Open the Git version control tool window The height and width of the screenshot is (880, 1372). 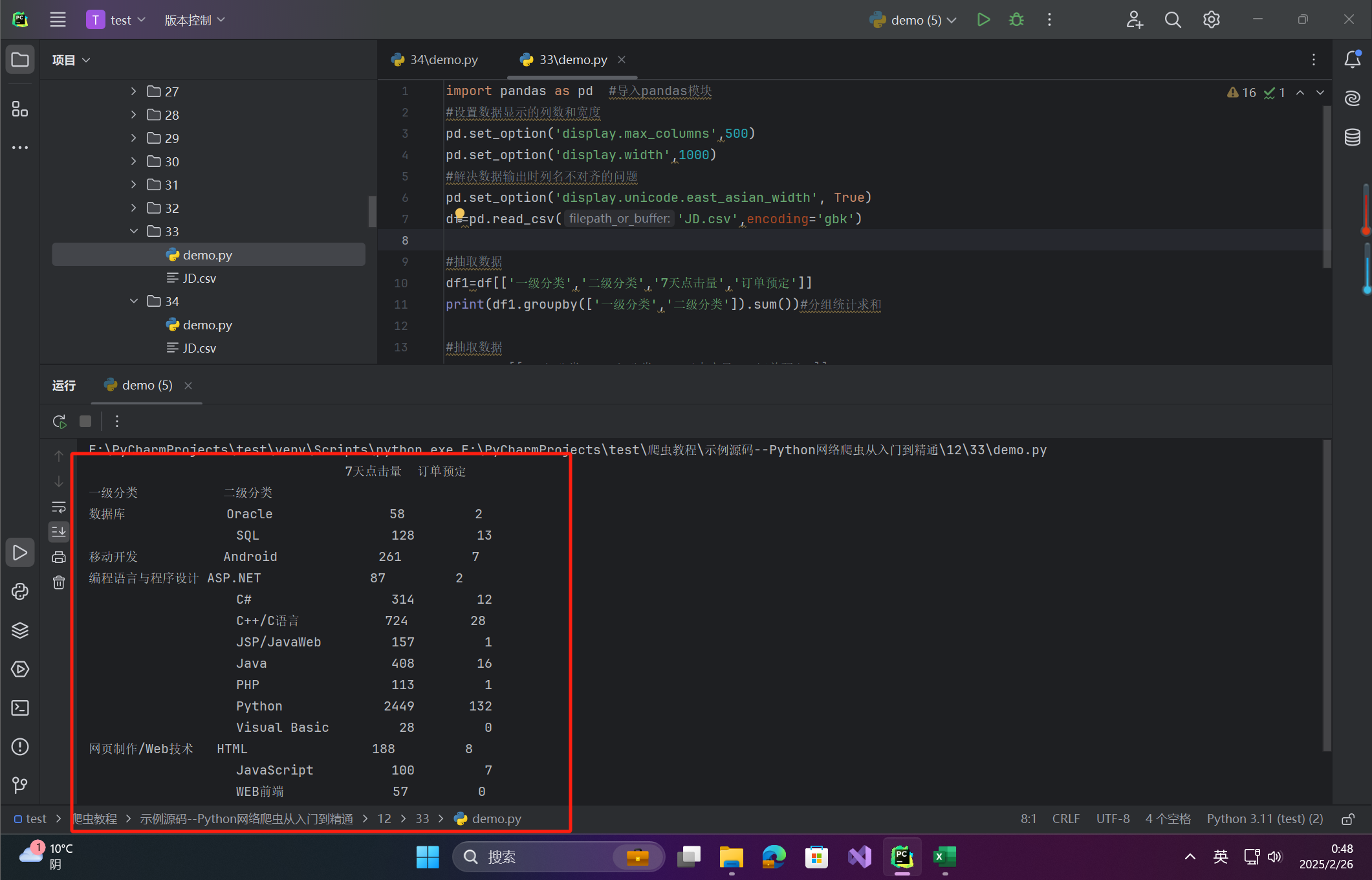coord(20,786)
